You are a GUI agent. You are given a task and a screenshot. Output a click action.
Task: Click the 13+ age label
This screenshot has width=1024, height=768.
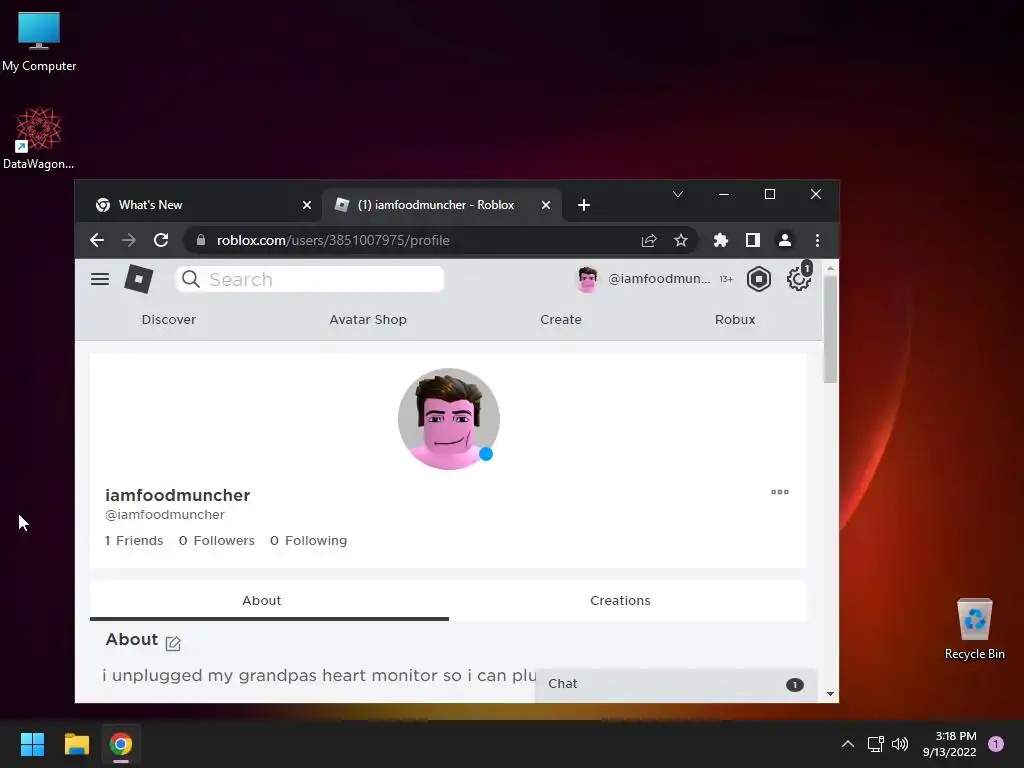point(726,280)
